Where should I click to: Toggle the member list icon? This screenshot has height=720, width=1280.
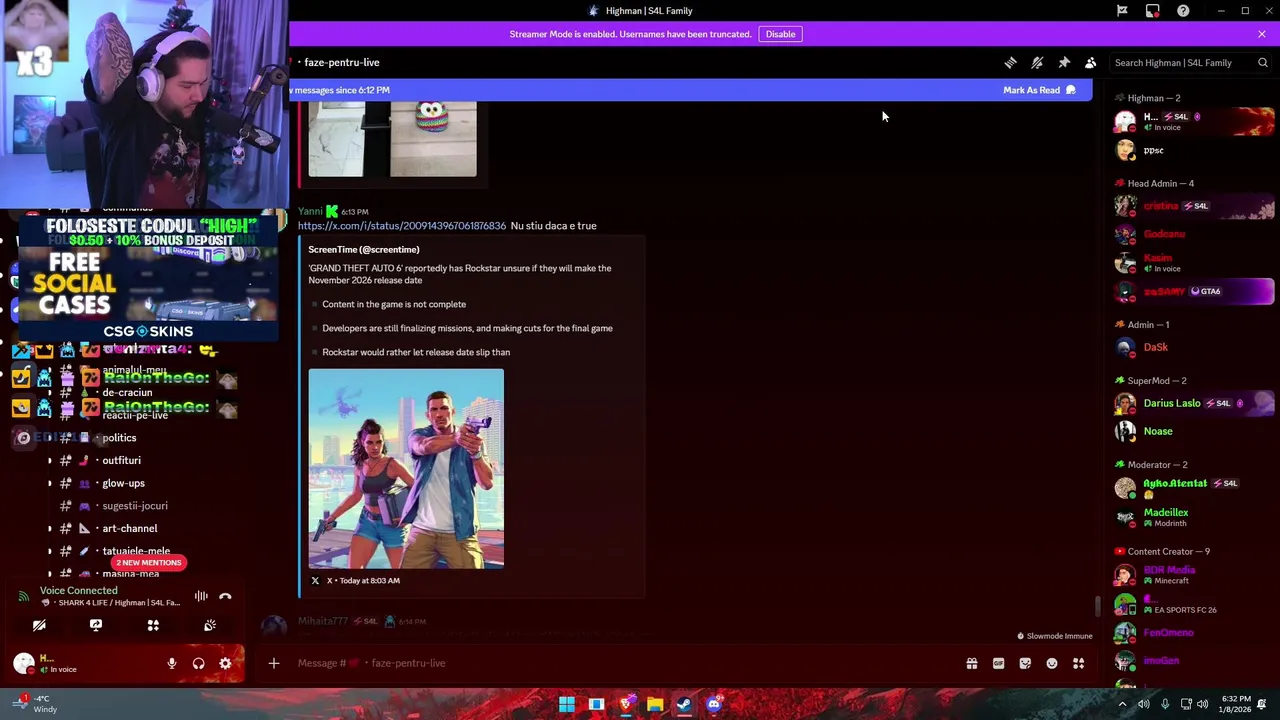(1091, 62)
